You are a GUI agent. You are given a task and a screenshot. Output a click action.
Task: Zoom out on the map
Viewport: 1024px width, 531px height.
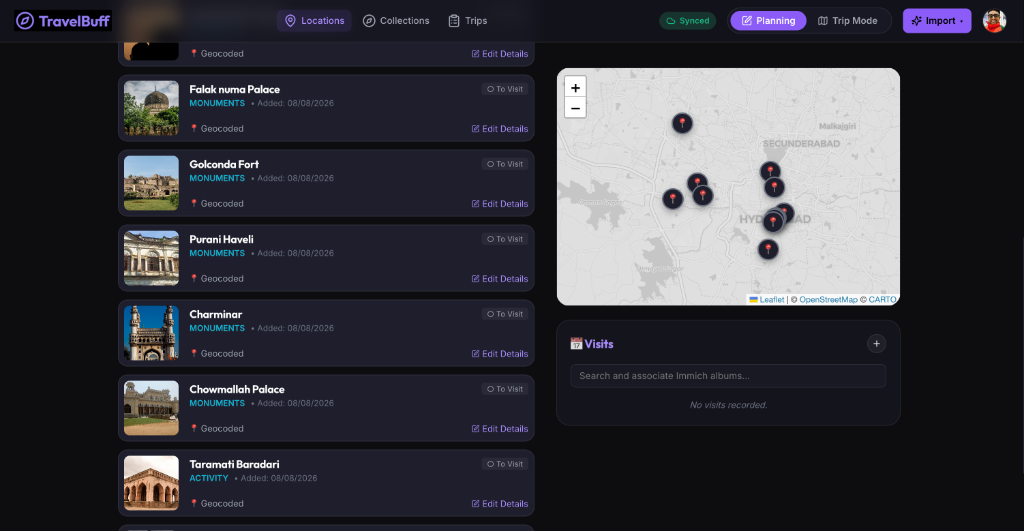tap(575, 108)
